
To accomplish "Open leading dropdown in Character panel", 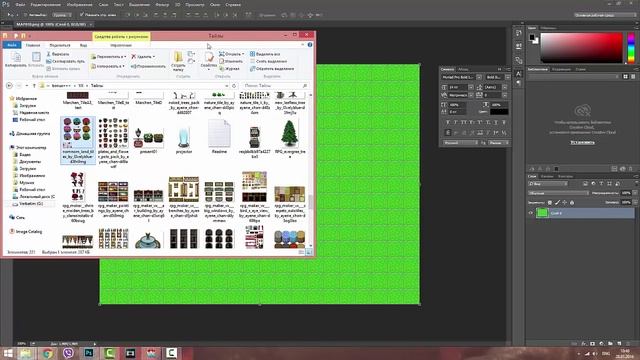I will click(x=505, y=87).
